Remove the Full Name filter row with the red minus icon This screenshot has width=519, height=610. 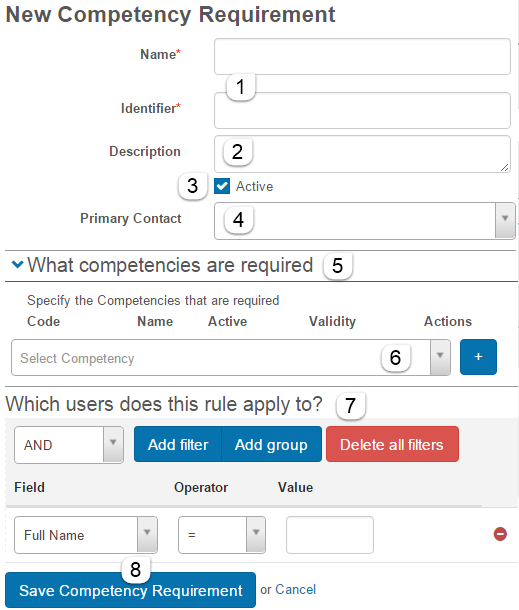tap(500, 534)
